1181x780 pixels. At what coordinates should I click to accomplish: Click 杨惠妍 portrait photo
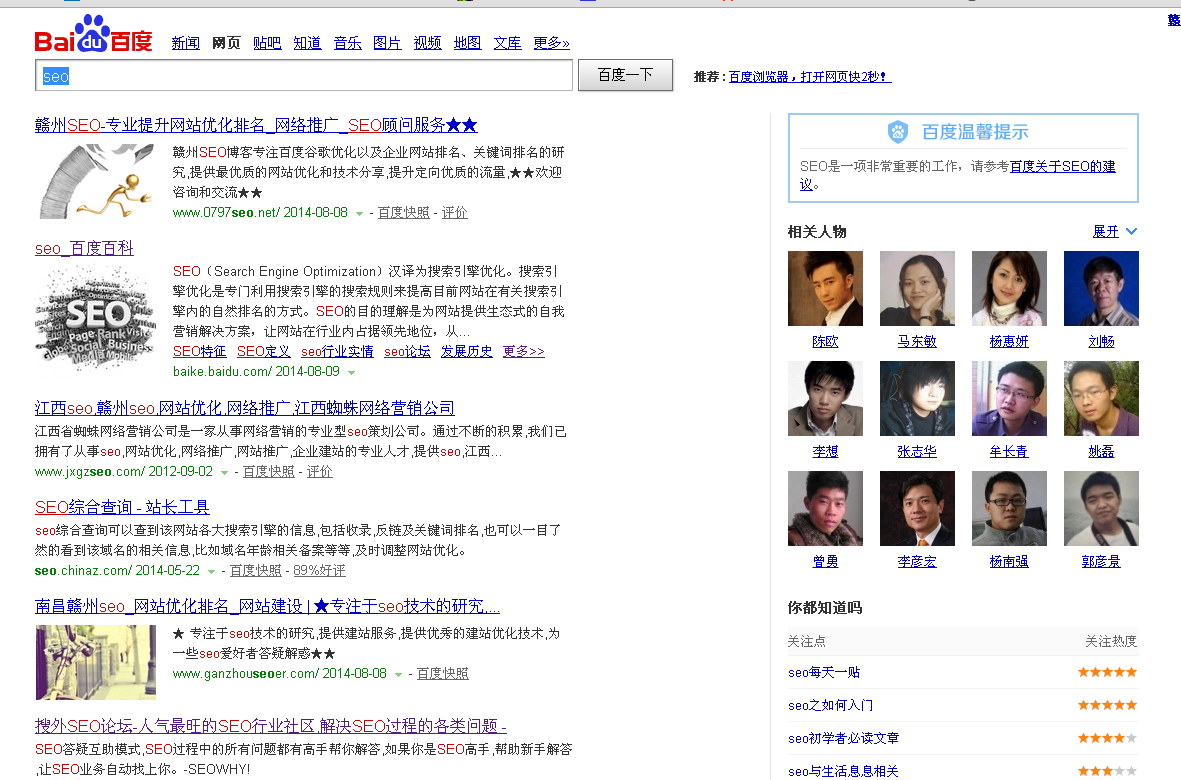tap(1009, 288)
